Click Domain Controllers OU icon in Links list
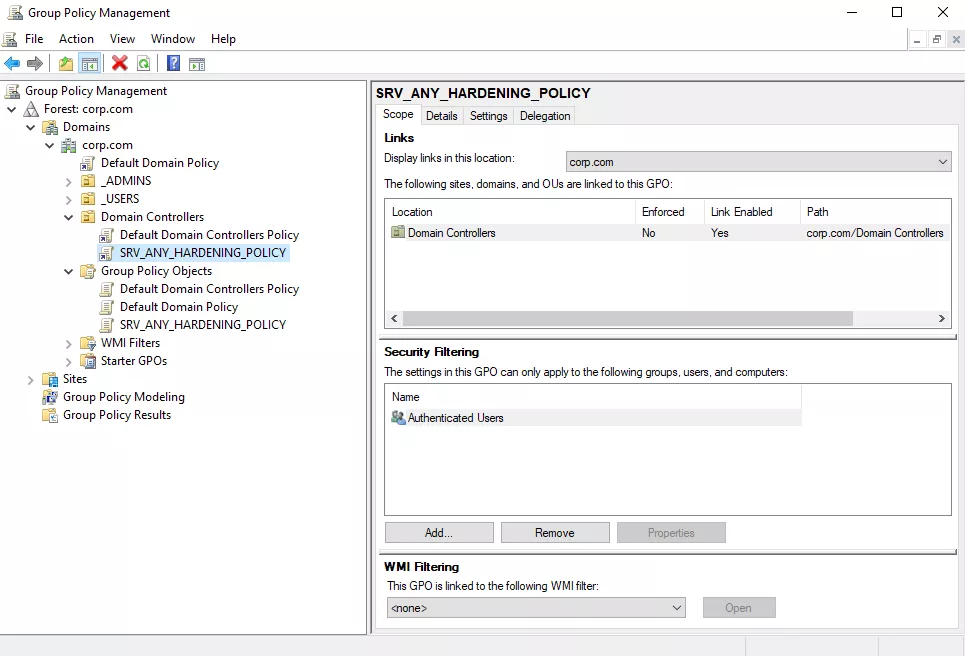Image resolution: width=965 pixels, height=656 pixels. [398, 232]
